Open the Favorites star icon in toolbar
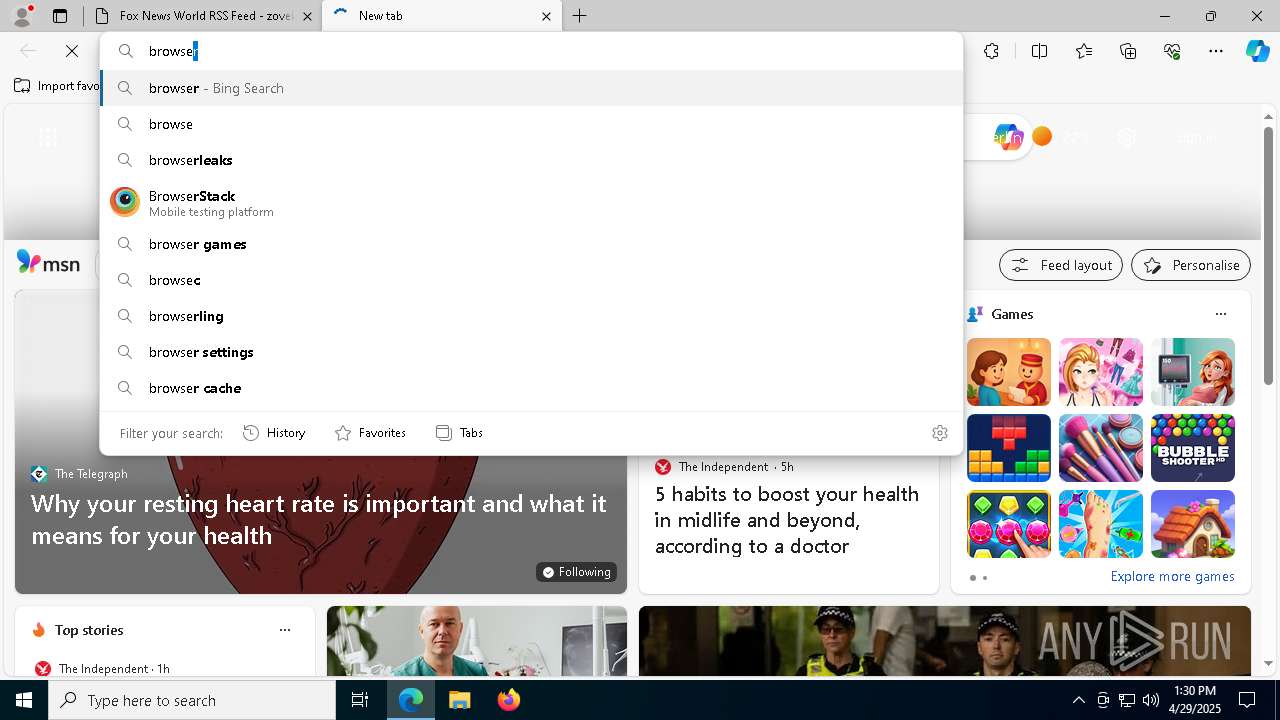The width and height of the screenshot is (1280, 720). click(x=1084, y=51)
